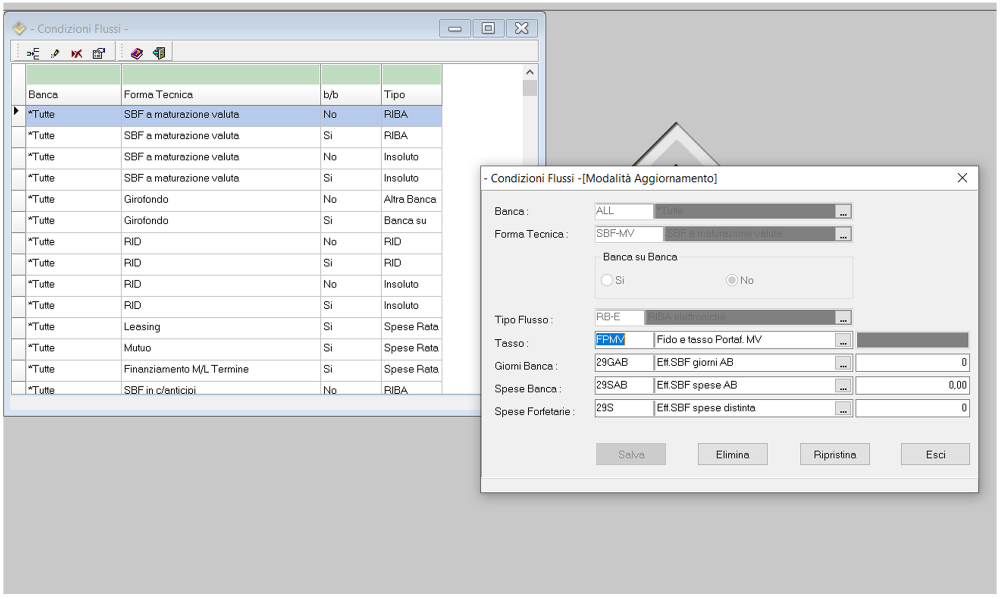Open the Spese Forfetarie lookup browse button
This screenshot has height=597, width=1000.
[843, 409]
